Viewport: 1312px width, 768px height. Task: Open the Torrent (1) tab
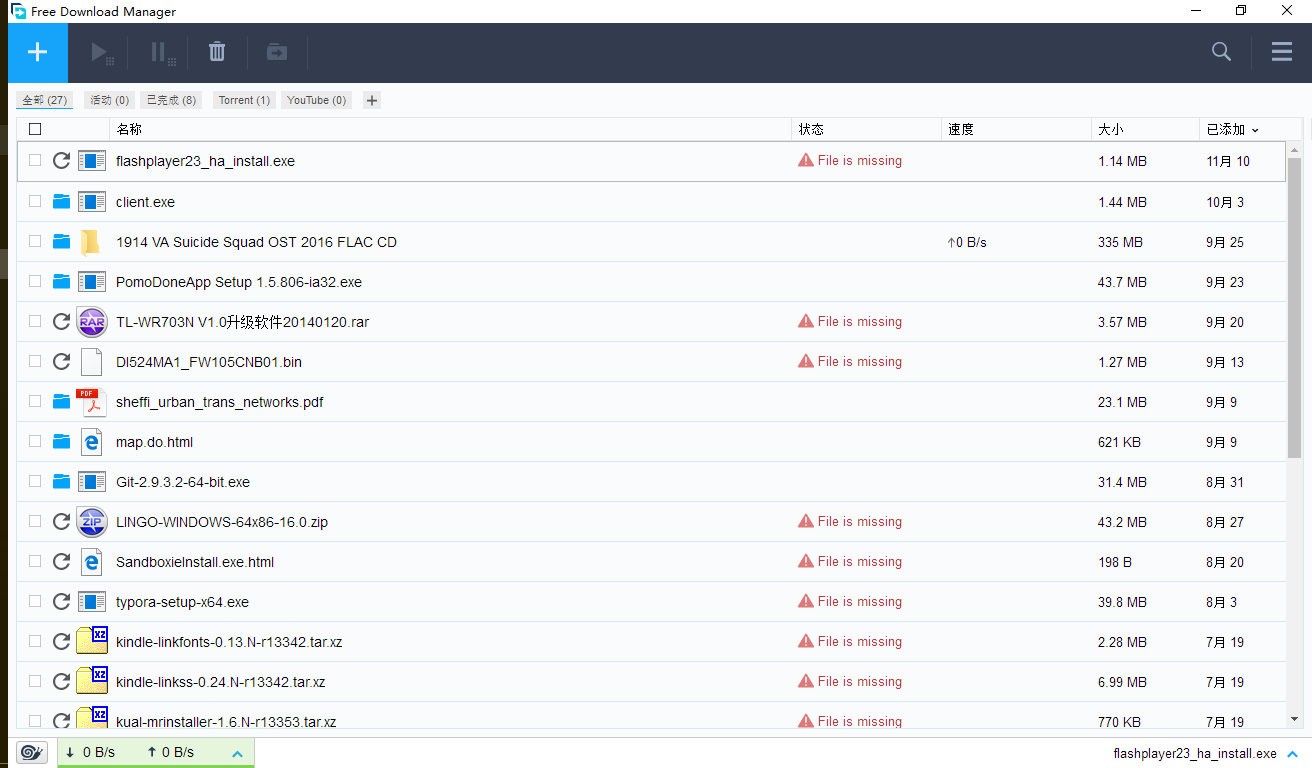(244, 100)
